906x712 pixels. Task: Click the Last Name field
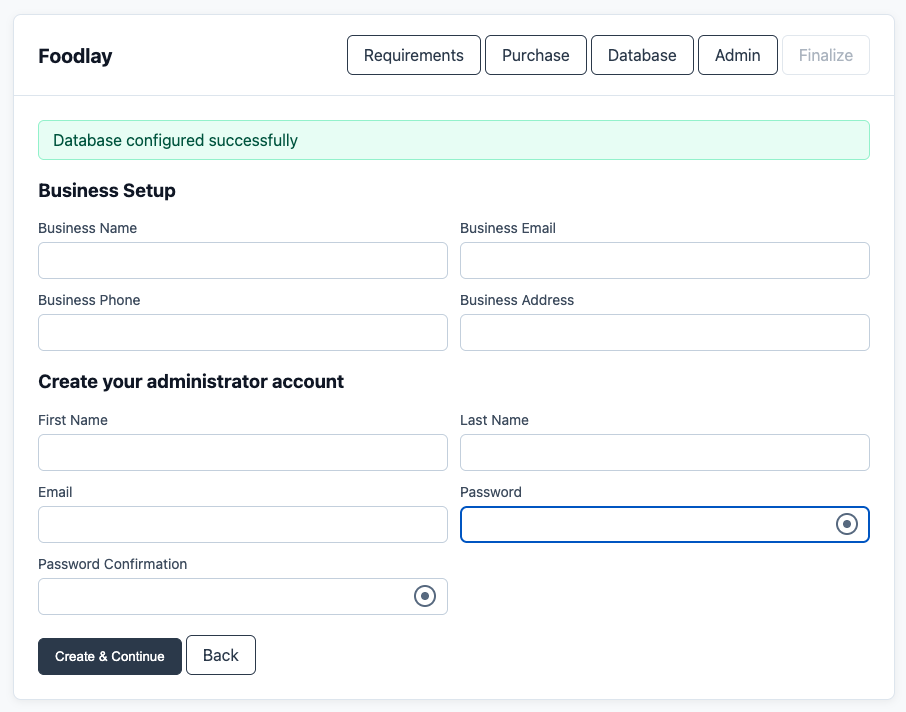664,452
